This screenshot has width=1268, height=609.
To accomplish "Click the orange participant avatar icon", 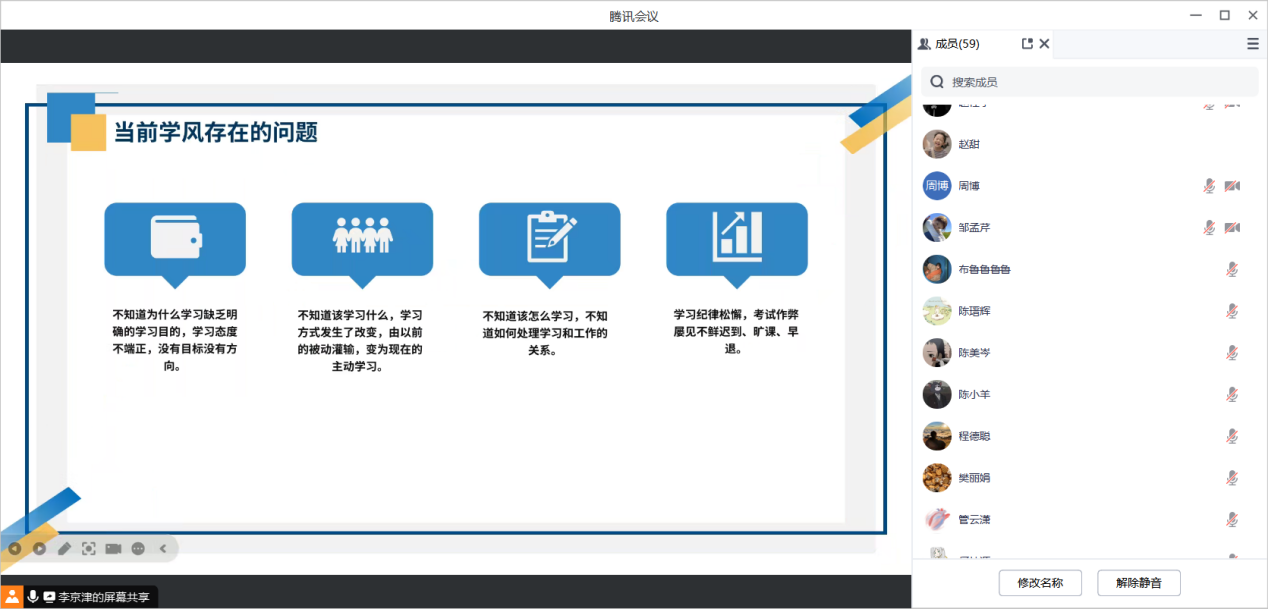I will click(12, 596).
